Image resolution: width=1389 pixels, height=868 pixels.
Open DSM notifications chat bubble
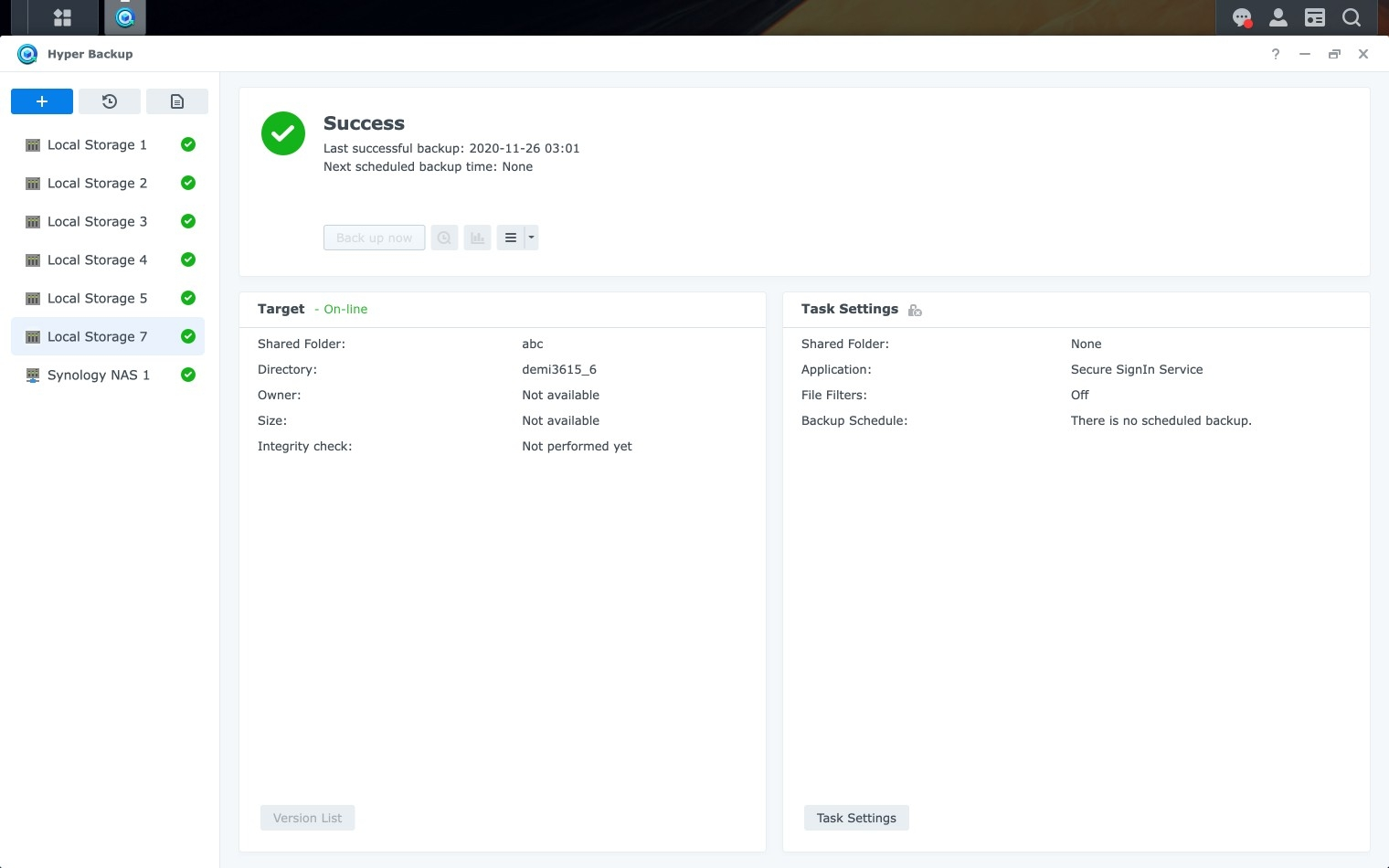[x=1240, y=17]
